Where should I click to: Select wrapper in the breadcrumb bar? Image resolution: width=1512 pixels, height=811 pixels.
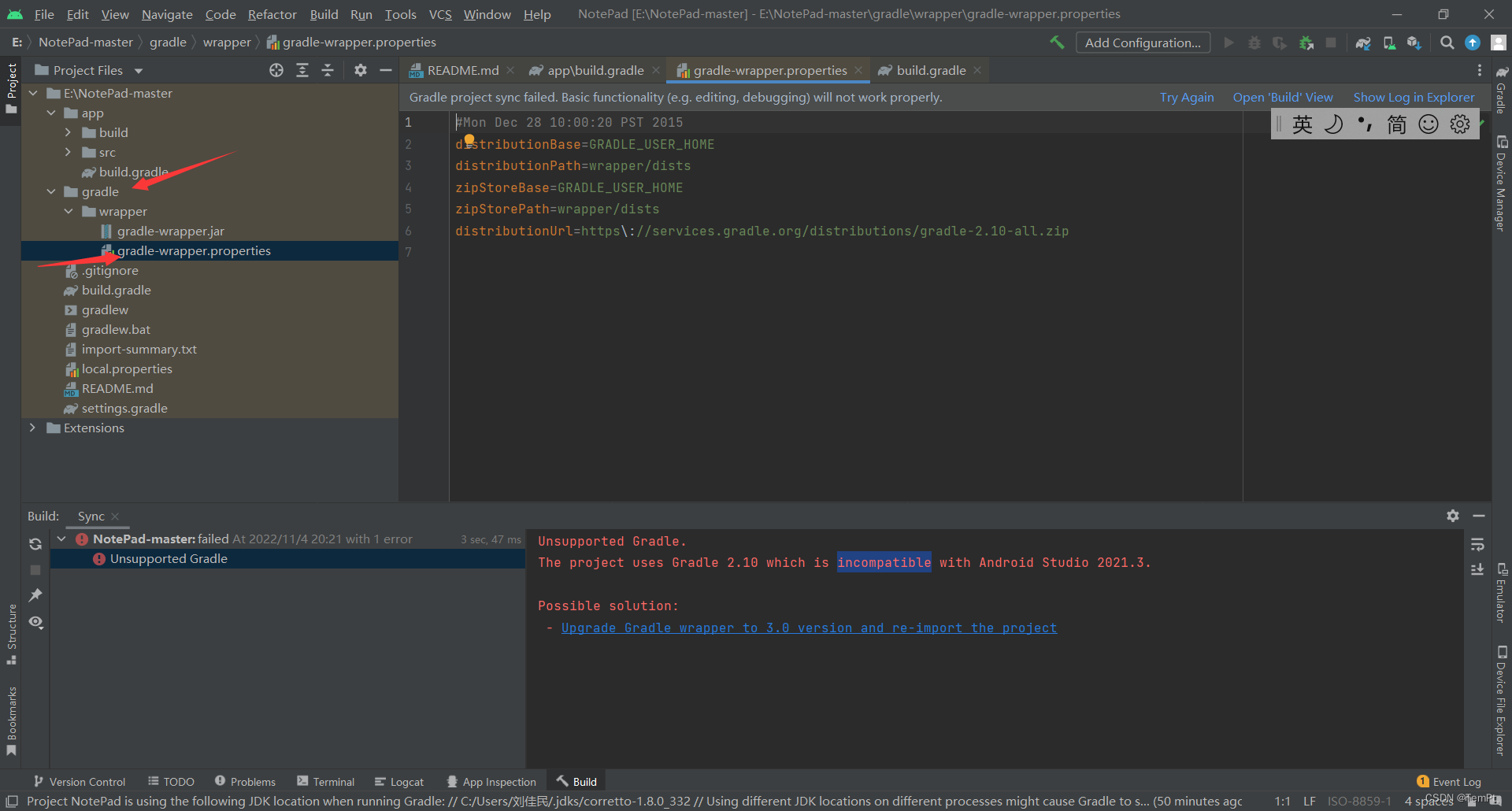point(227,42)
